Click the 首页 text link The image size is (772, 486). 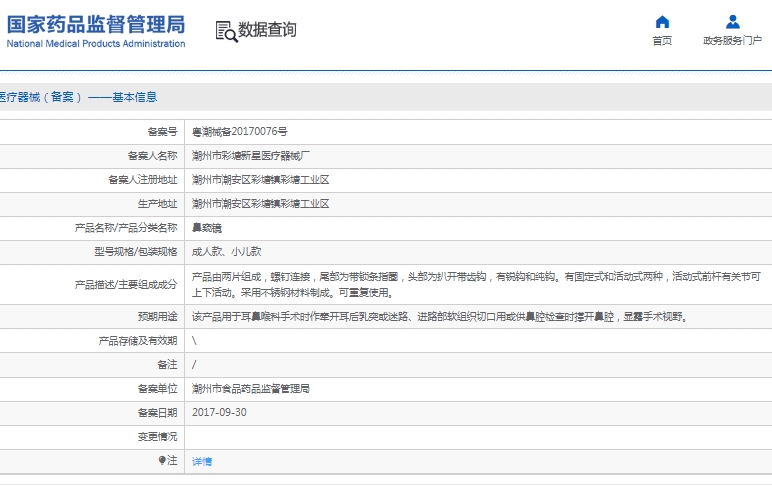point(662,41)
